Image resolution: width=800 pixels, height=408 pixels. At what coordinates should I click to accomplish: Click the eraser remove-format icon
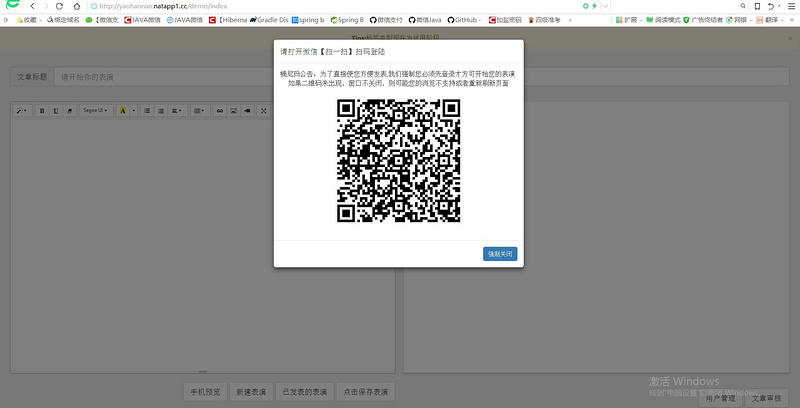(70, 111)
